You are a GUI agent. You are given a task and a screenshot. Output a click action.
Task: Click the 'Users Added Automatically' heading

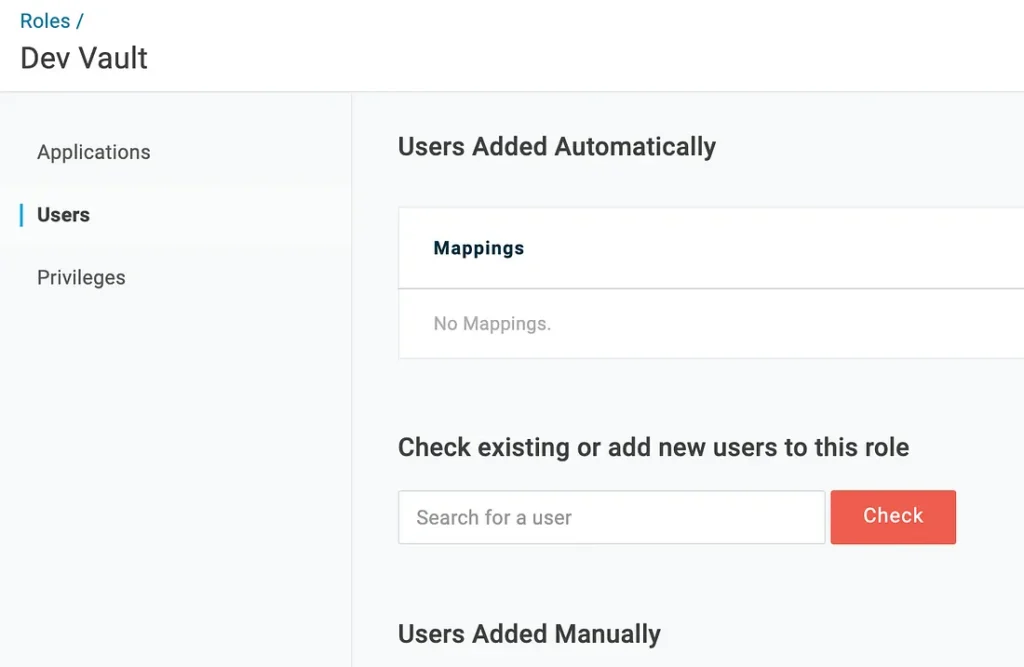coord(556,147)
